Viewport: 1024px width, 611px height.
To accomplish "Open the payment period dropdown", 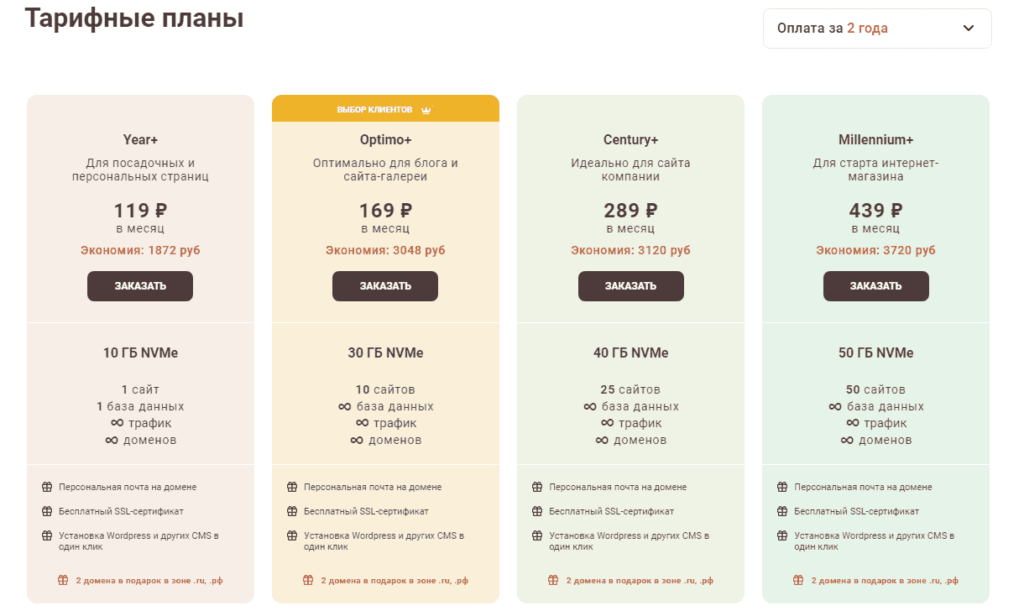I will [x=877, y=28].
